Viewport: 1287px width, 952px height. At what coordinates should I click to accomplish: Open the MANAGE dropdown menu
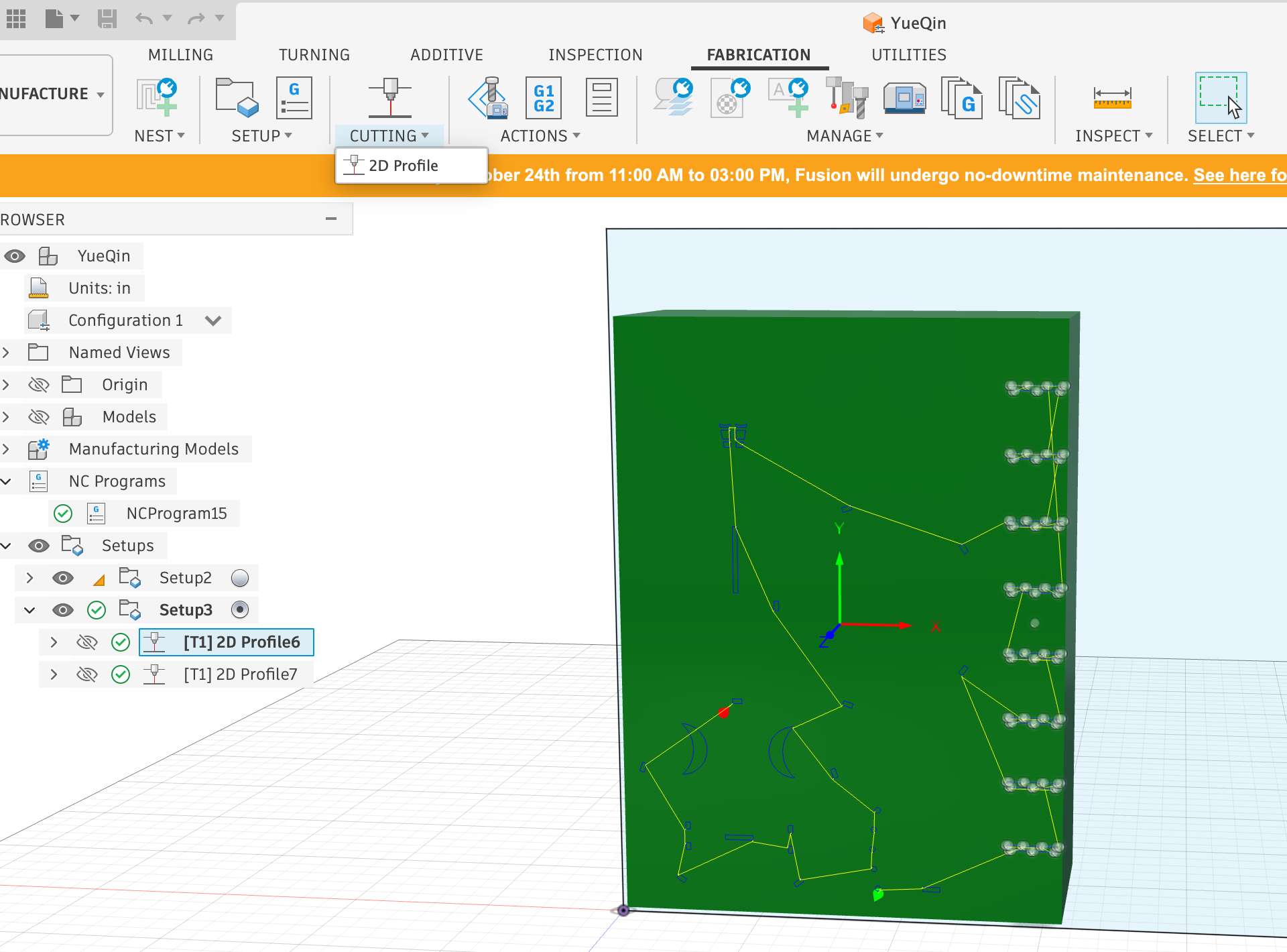click(845, 136)
